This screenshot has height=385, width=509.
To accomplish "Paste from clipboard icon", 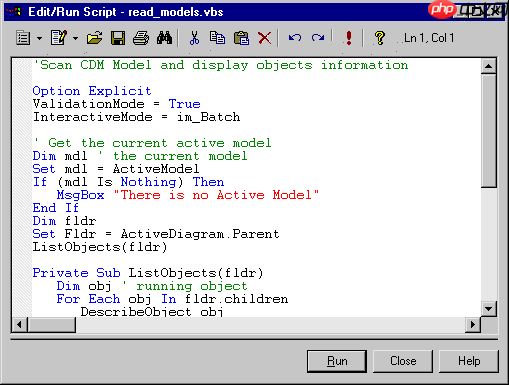I will [241, 38].
